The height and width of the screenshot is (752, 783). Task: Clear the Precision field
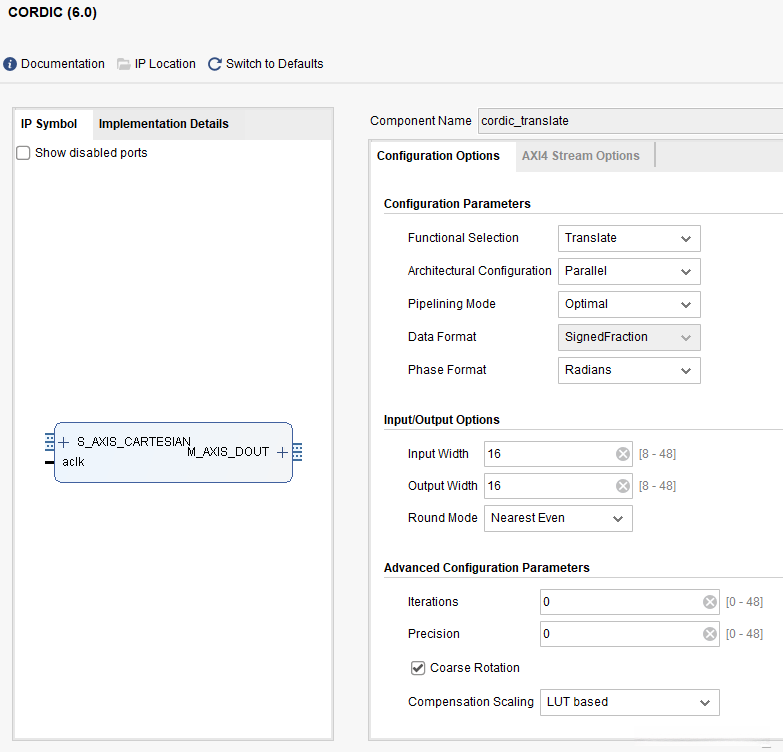(x=710, y=634)
